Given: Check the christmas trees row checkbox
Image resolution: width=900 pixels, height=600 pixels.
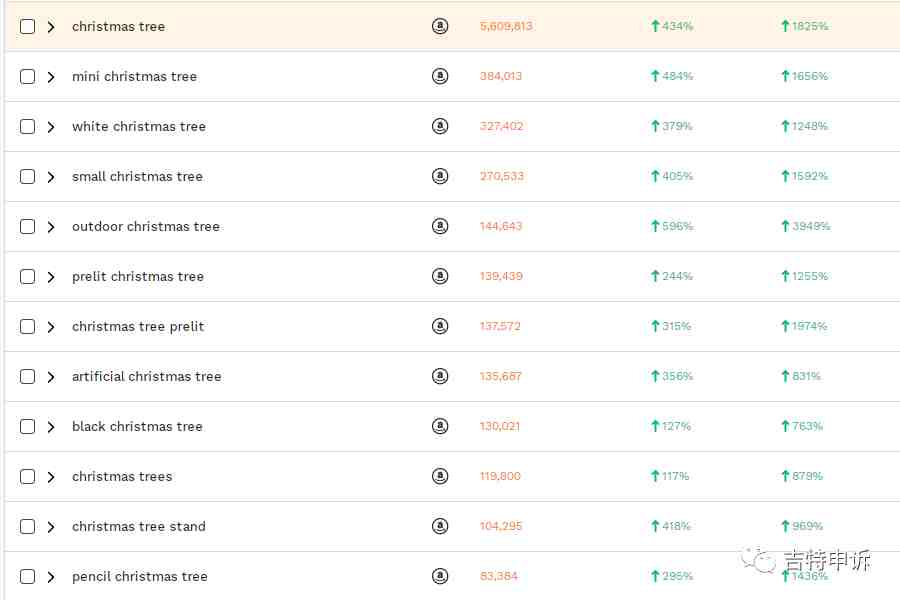Looking at the screenshot, I should pos(28,477).
